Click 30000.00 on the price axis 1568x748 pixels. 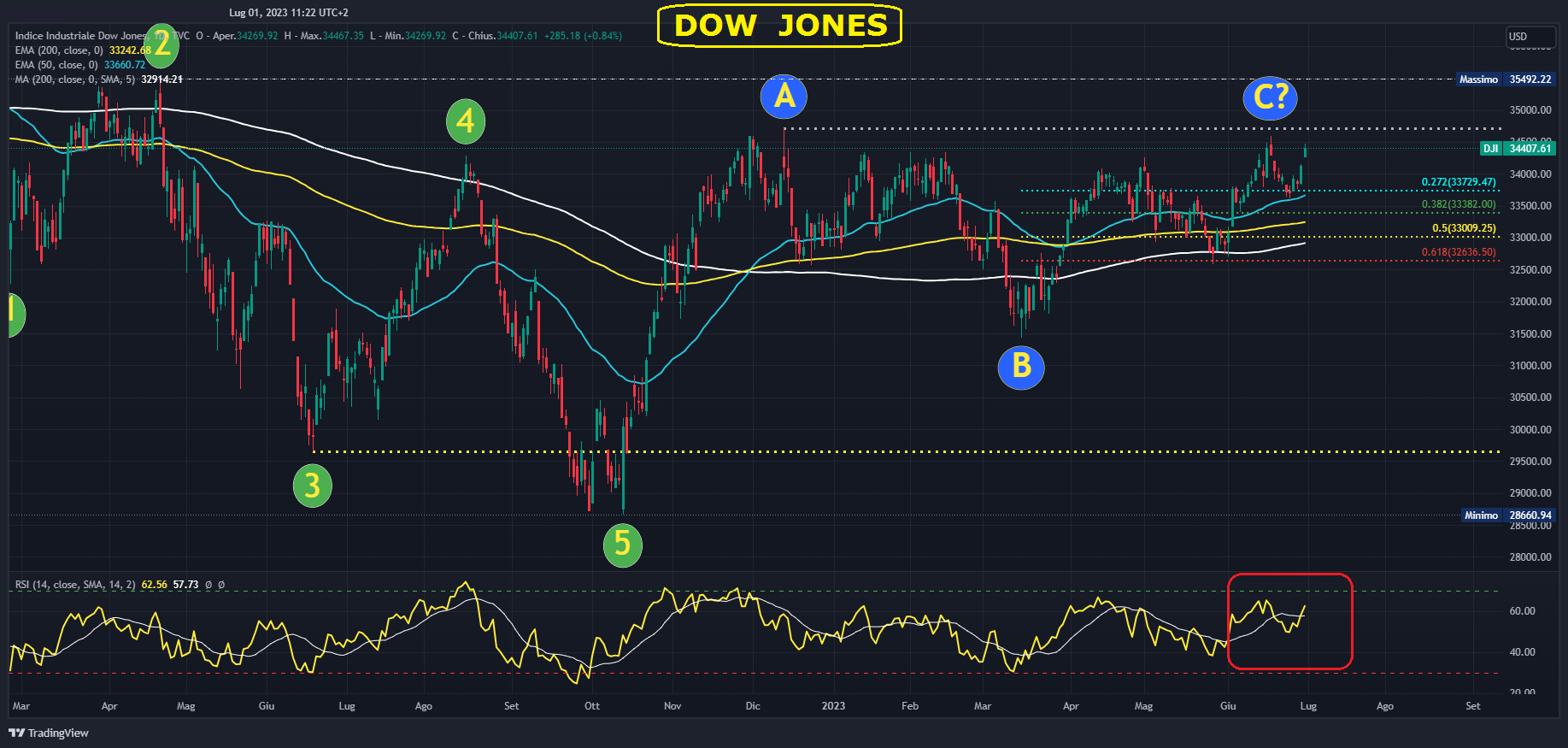coord(1530,430)
